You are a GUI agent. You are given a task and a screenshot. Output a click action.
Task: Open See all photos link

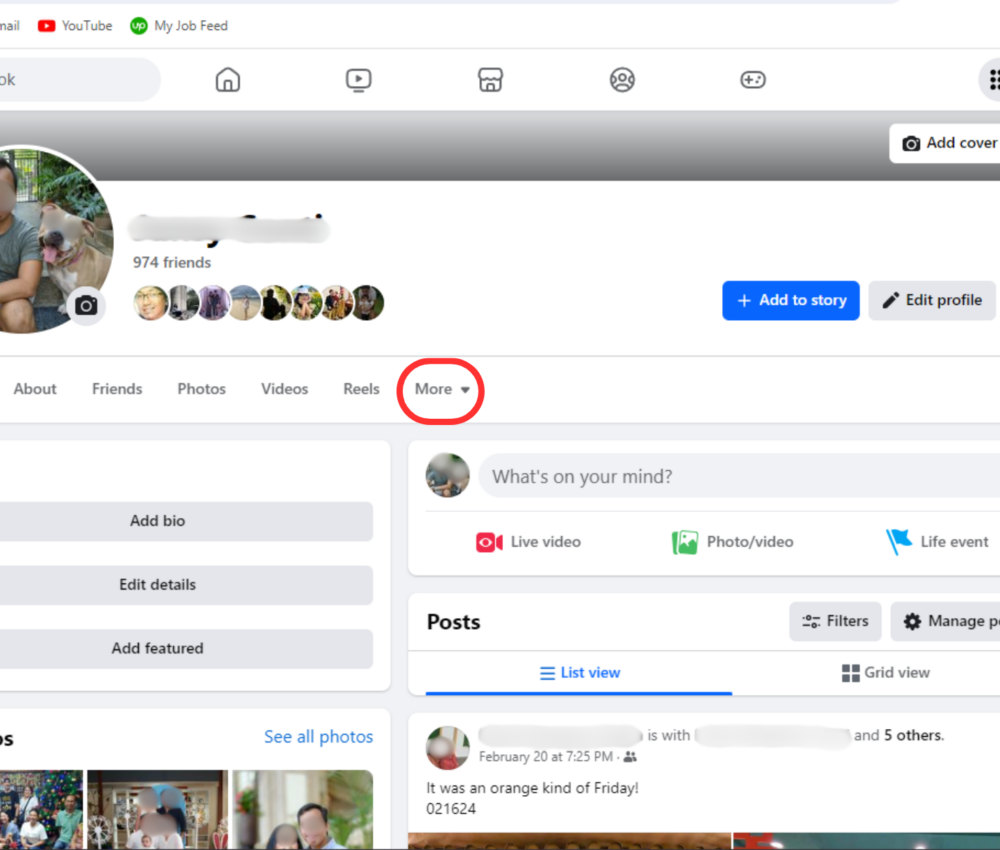click(x=318, y=736)
